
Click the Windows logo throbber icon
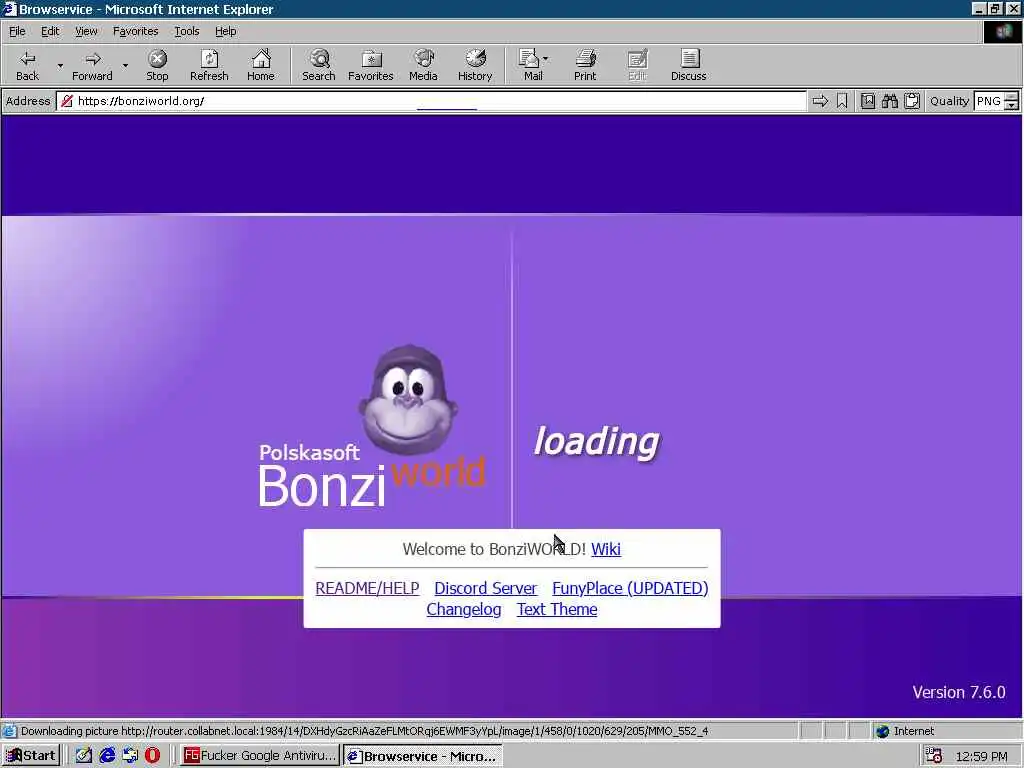[x=1002, y=31]
